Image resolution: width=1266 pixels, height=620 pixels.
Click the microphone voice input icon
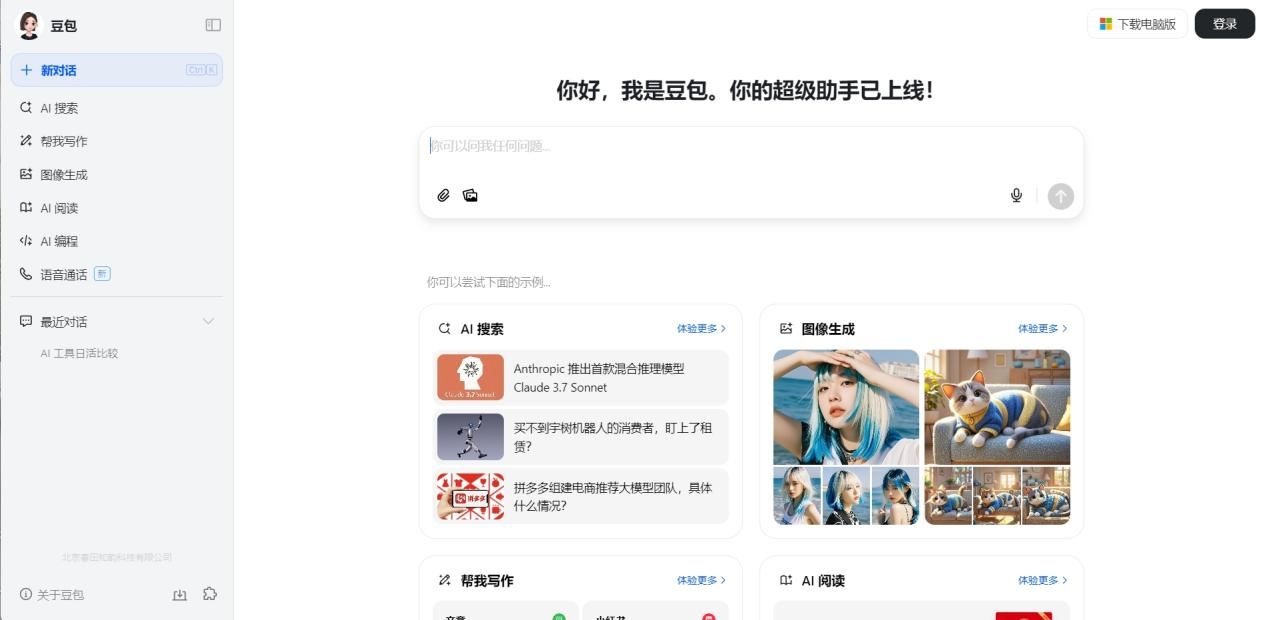point(1016,195)
